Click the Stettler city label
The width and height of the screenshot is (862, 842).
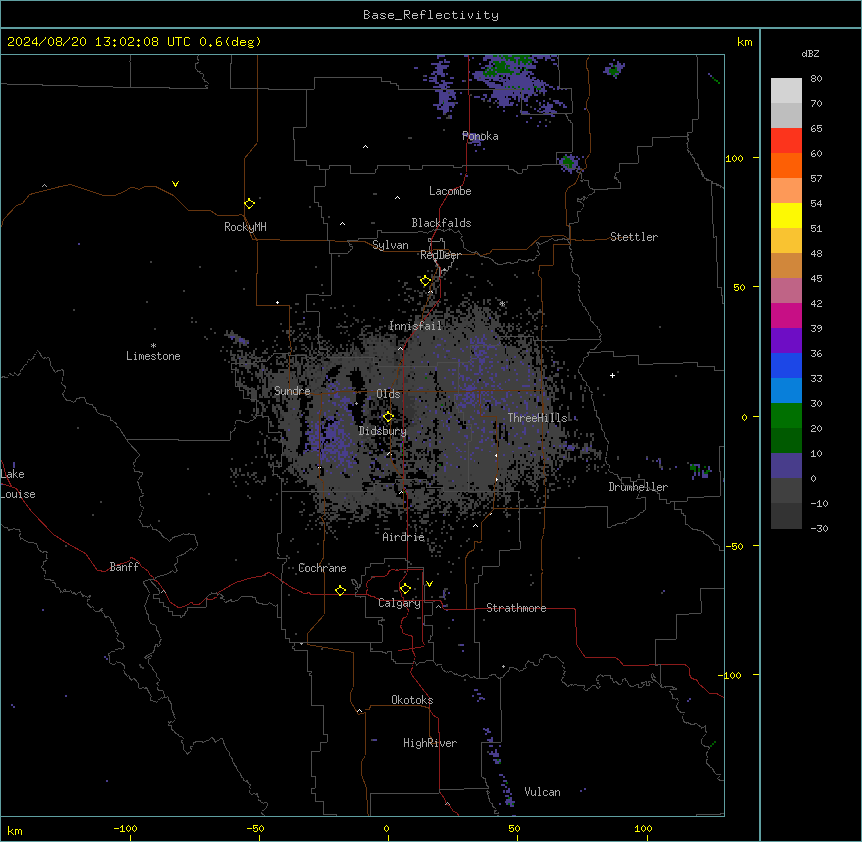click(633, 237)
